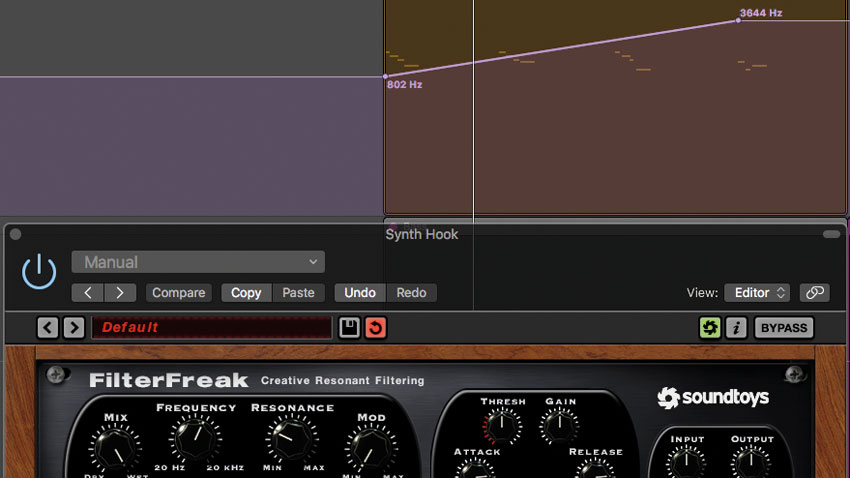Adjust the Mix knob
This screenshot has height=478, width=850.
pyautogui.click(x=115, y=448)
